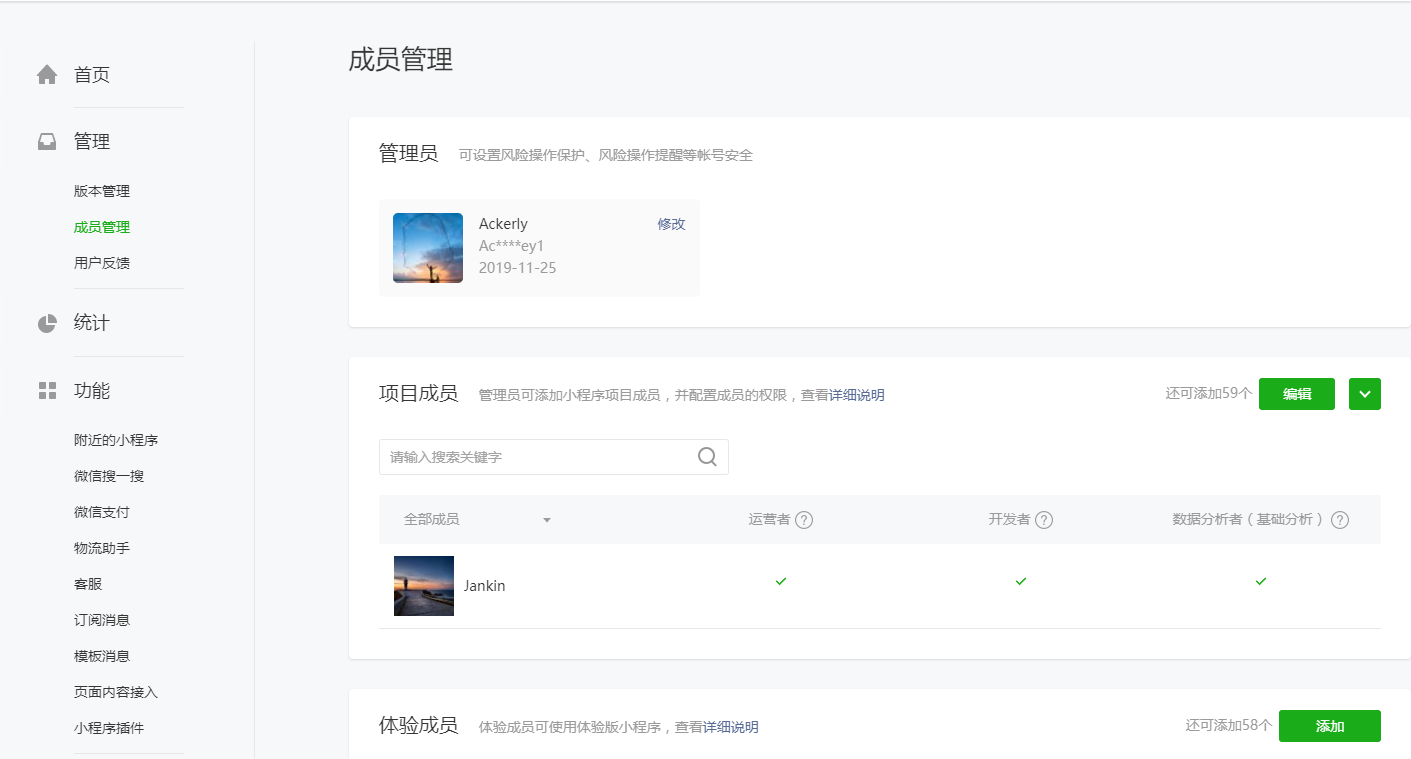Toggle Jankin's 数据分析者 permission checkmark

(1261, 581)
